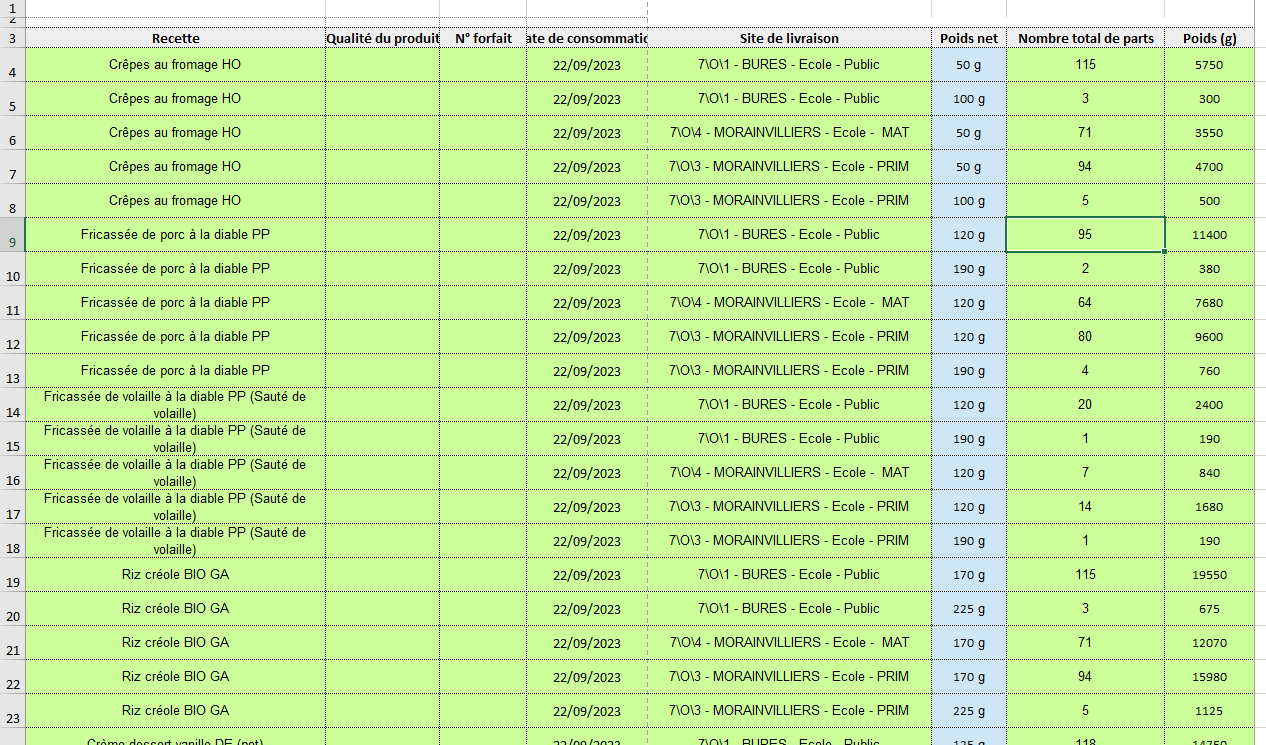Select the N° forfait header cell

pyautogui.click(x=483, y=38)
